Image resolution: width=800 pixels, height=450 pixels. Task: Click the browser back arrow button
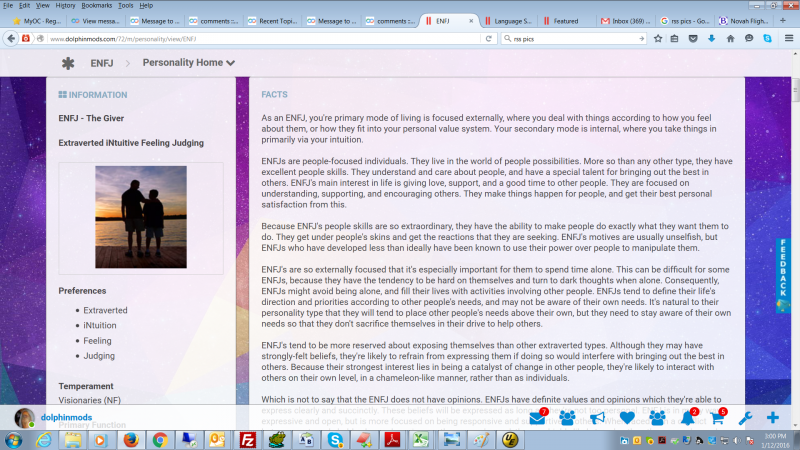coord(11,38)
